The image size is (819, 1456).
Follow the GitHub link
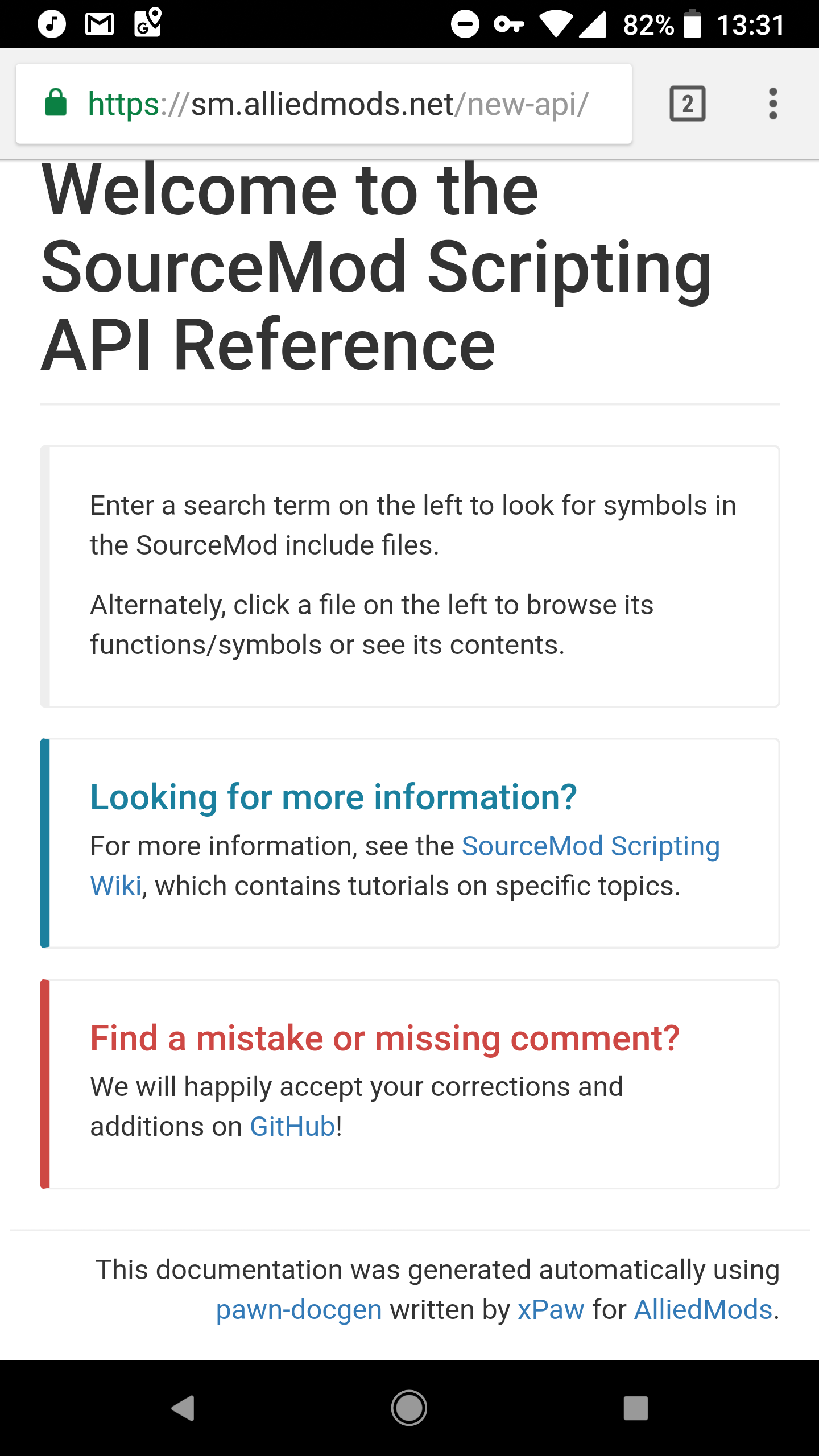(x=292, y=1127)
